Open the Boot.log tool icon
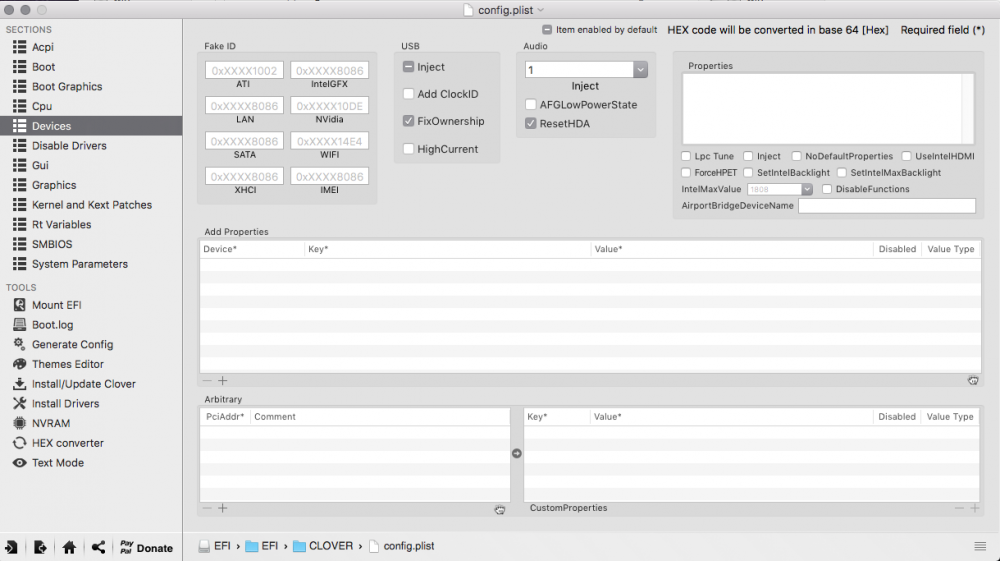The image size is (1000, 561). [20, 324]
